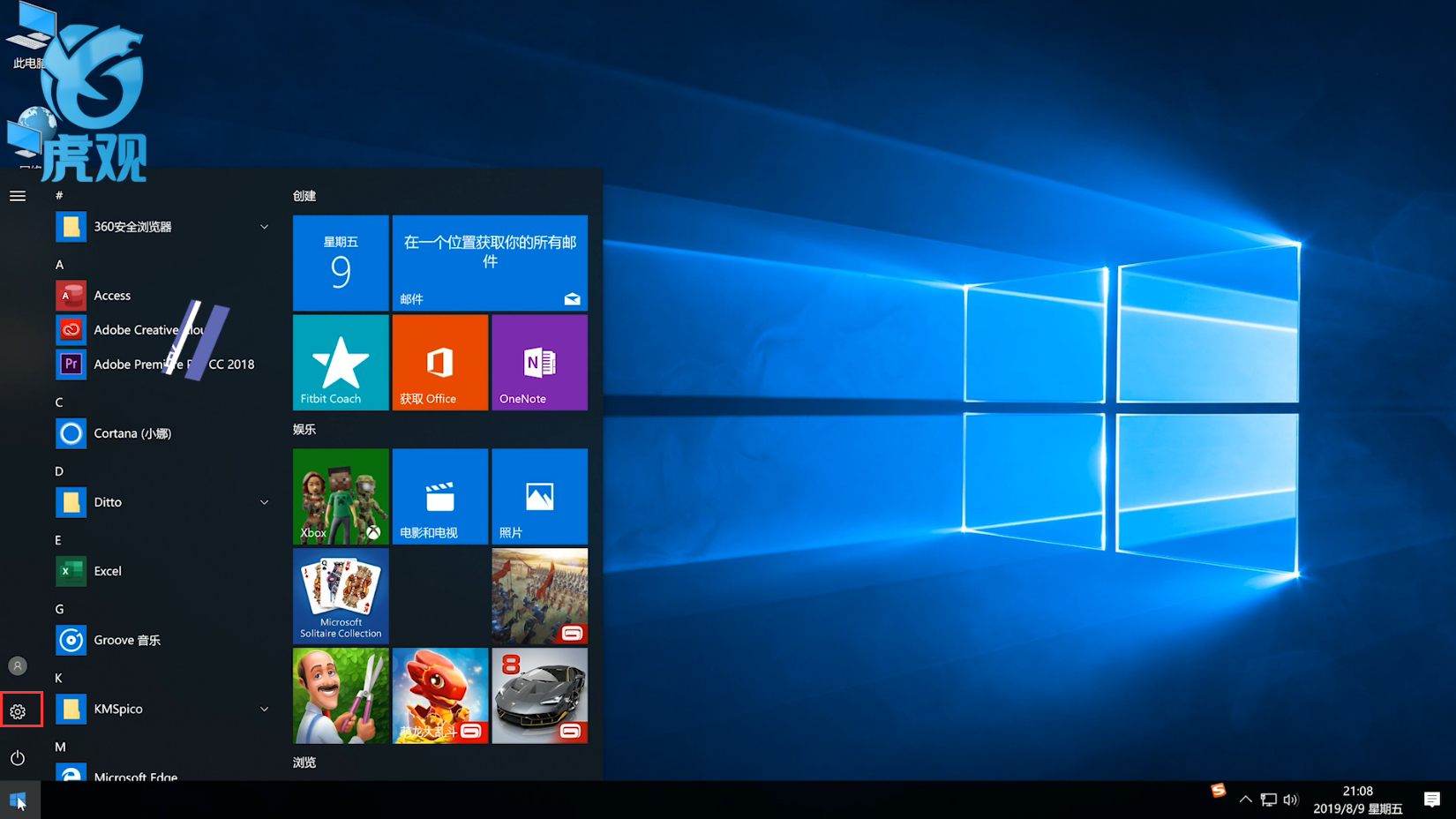Open the red dragon game tile
This screenshot has width=1456, height=819.
[440, 696]
